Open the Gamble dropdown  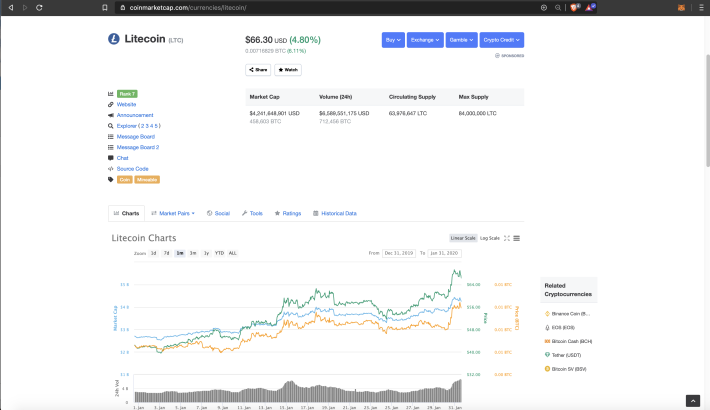pyautogui.click(x=461, y=40)
